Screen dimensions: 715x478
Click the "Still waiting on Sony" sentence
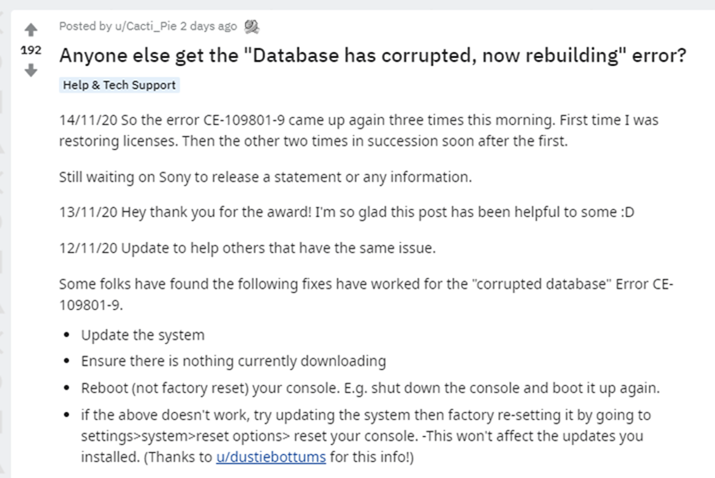265,177
